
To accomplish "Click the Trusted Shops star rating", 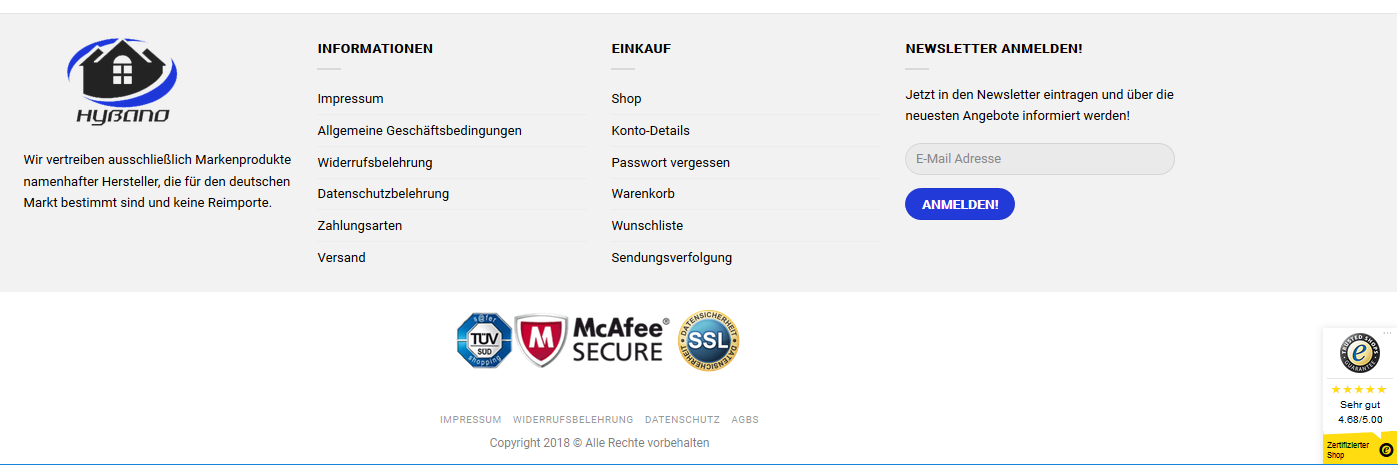I will [x=1360, y=389].
